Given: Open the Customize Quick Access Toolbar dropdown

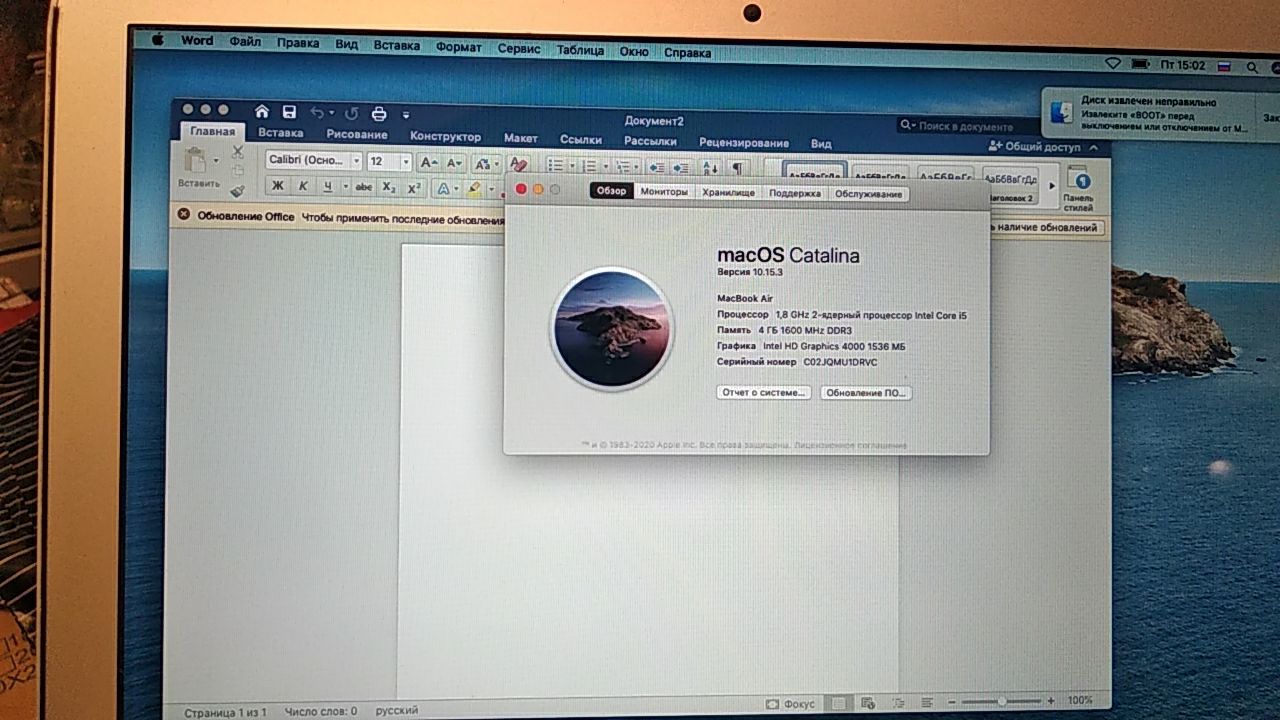Looking at the screenshot, I should click(x=406, y=114).
